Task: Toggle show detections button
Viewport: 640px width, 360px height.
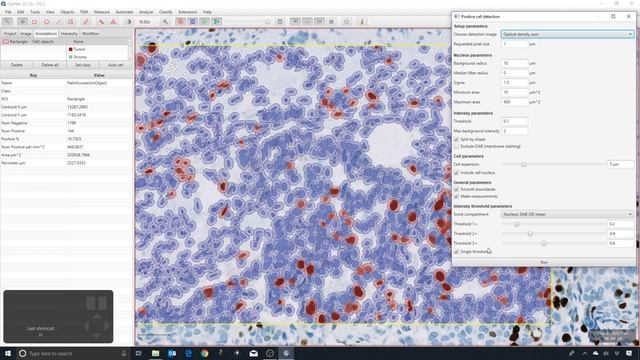Action: tap(204, 22)
